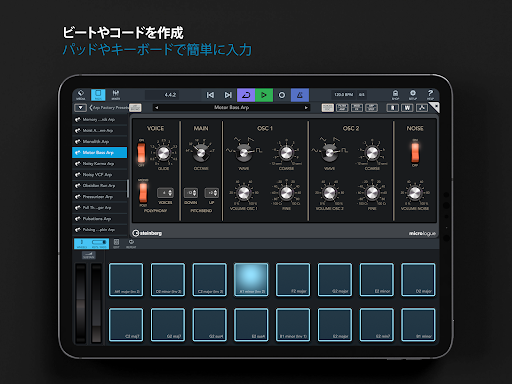
Task: Click the preset list scrollbar handle
Action: 128,189
